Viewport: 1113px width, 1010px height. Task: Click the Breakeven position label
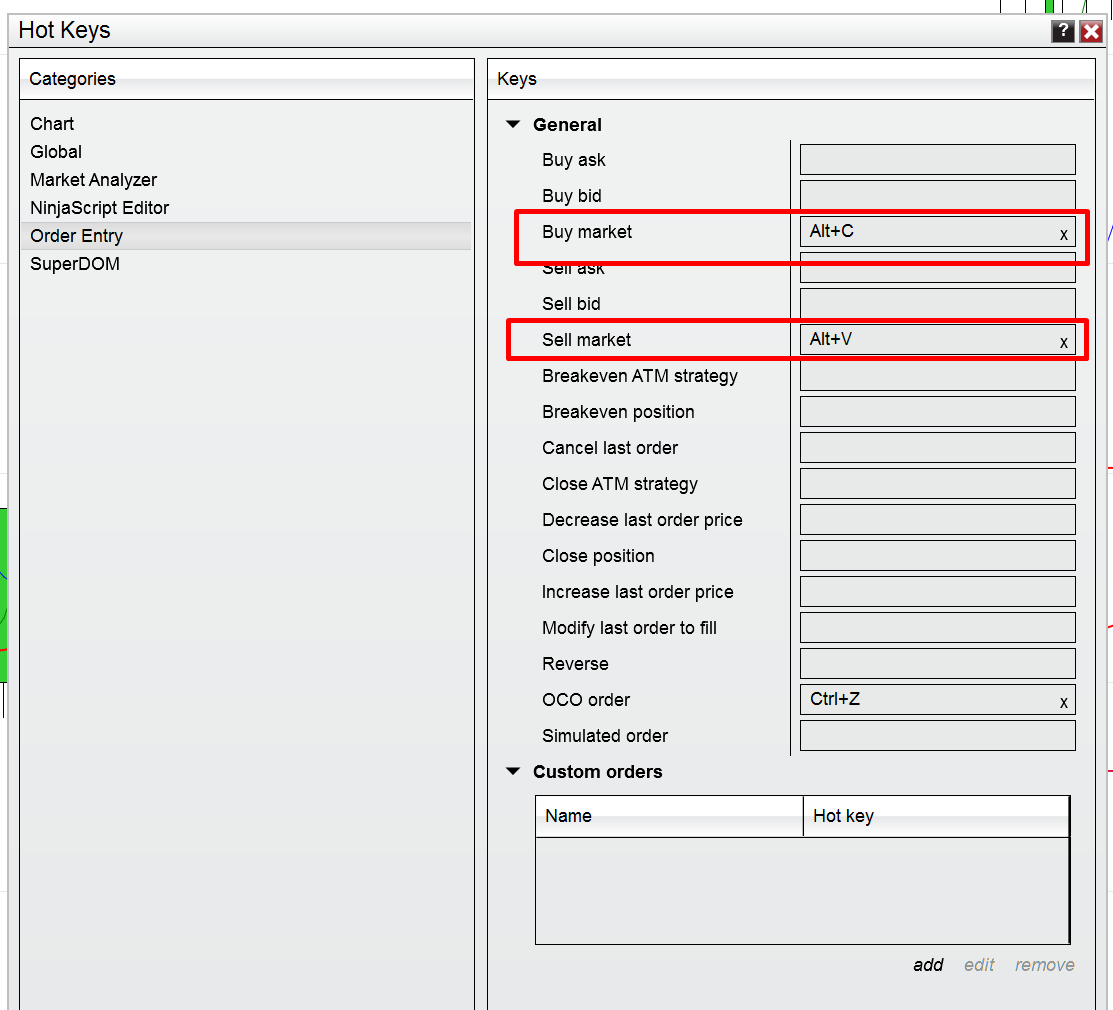618,412
